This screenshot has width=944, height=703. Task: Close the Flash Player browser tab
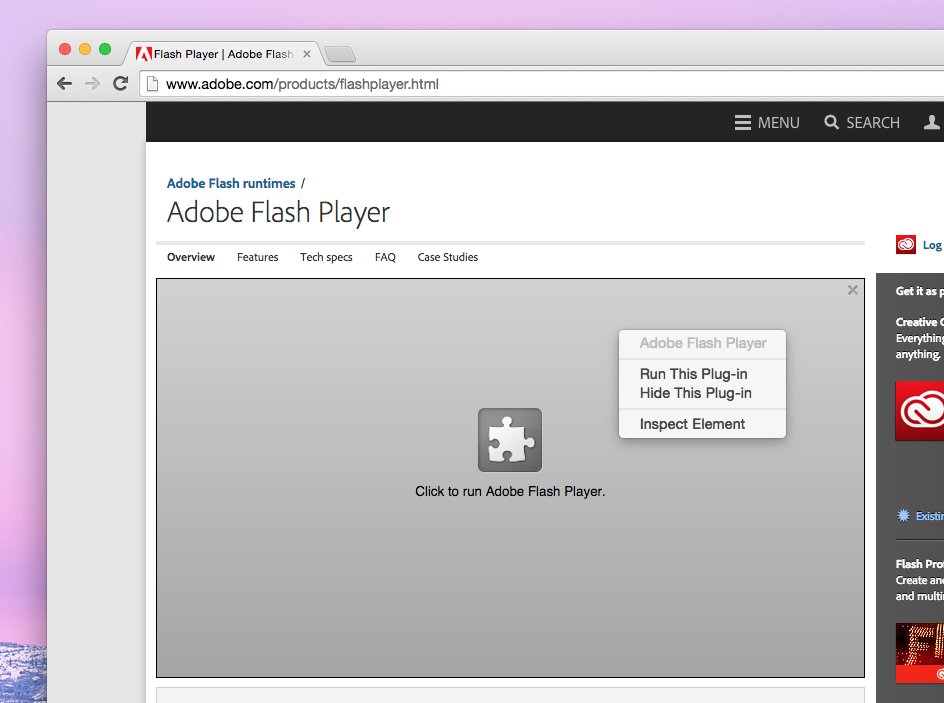pyautogui.click(x=307, y=54)
